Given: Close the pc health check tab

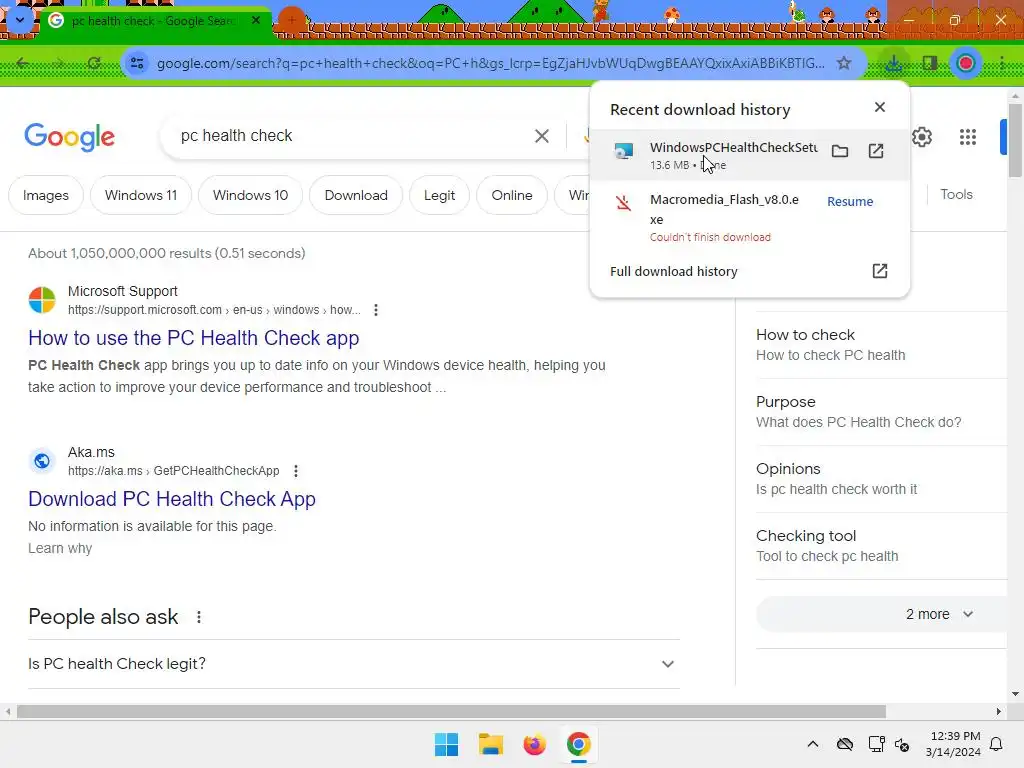Looking at the screenshot, I should click(x=256, y=20).
